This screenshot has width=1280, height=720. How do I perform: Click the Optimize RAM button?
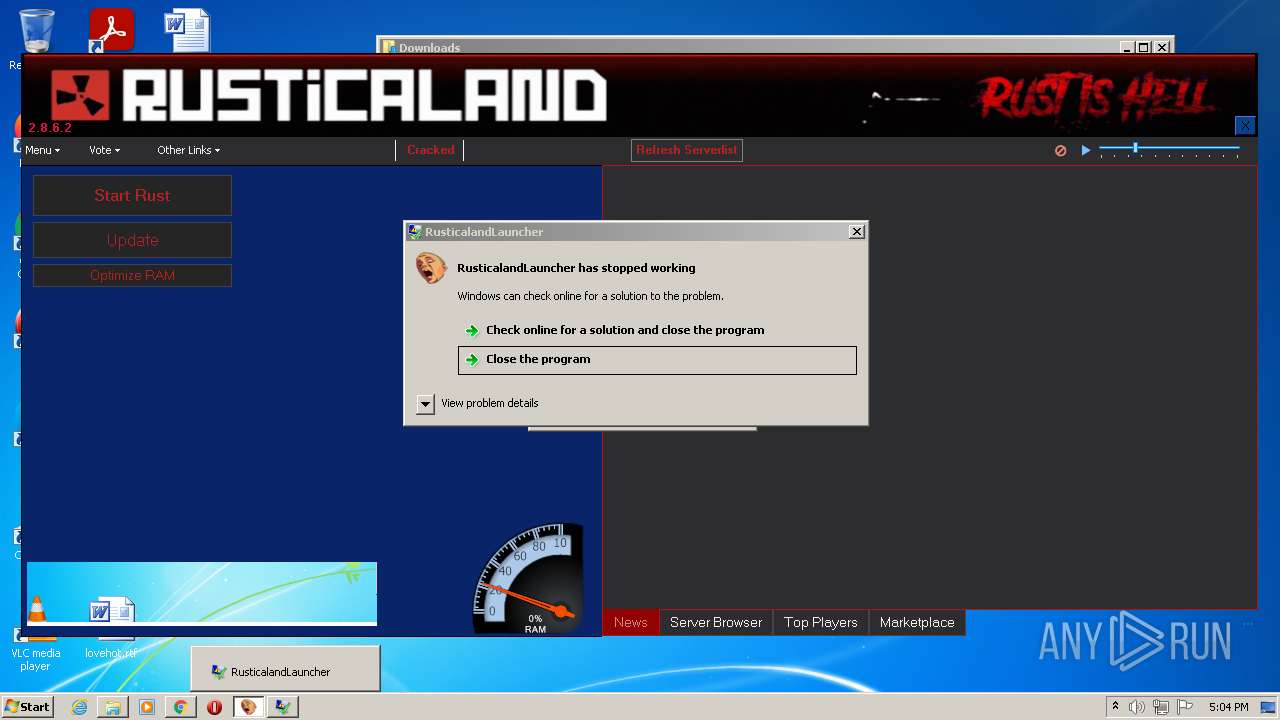(x=132, y=275)
